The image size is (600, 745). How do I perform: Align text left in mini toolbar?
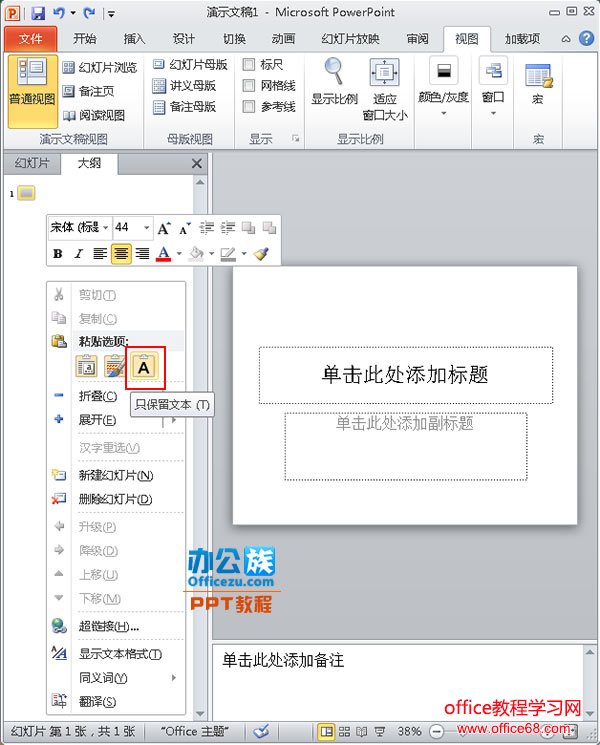coord(100,254)
